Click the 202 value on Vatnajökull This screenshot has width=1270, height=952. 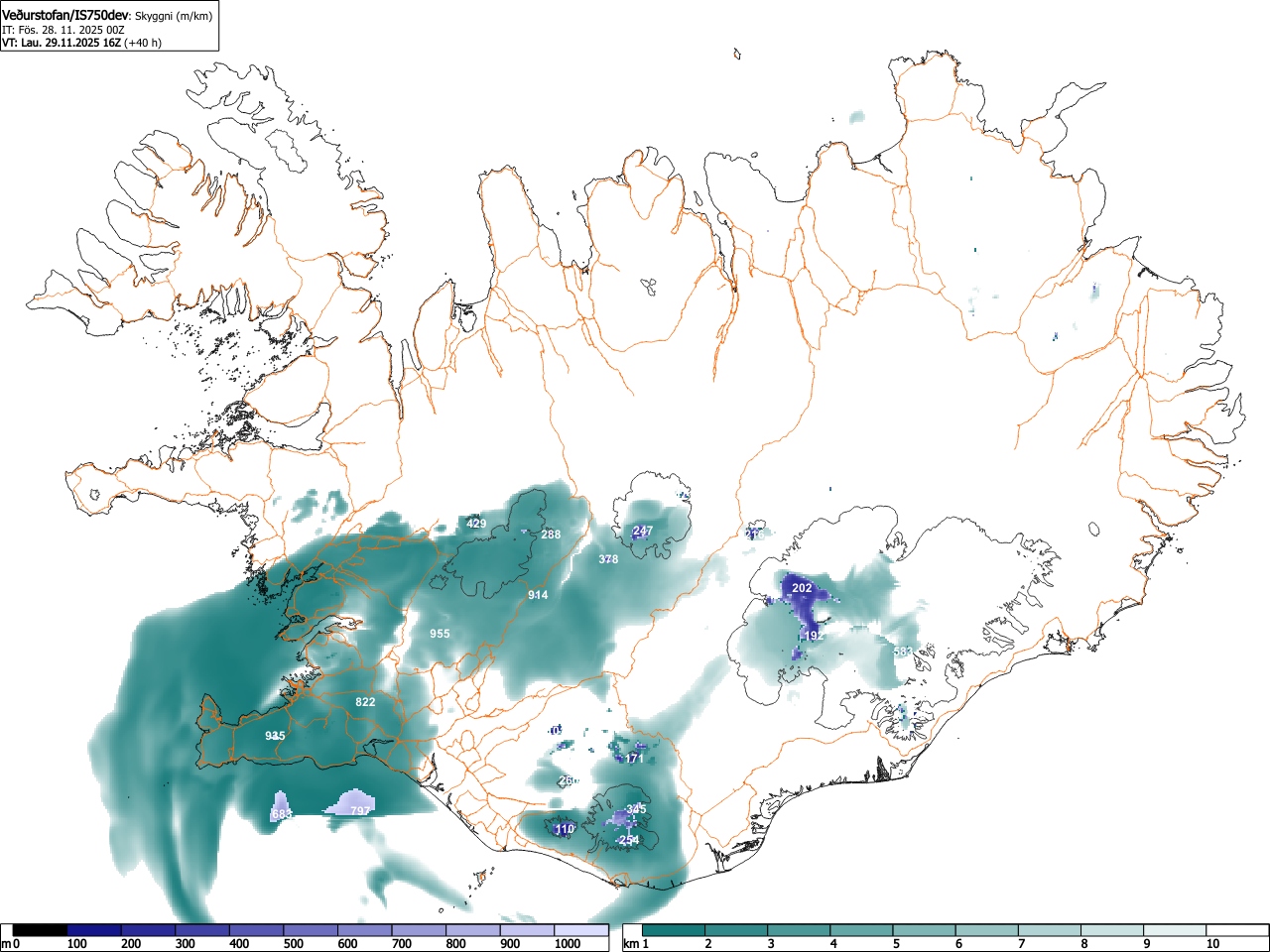pos(802,588)
